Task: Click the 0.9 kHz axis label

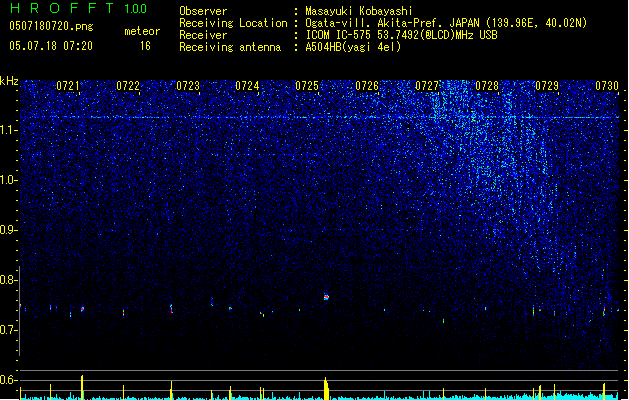Action: [x=8, y=230]
